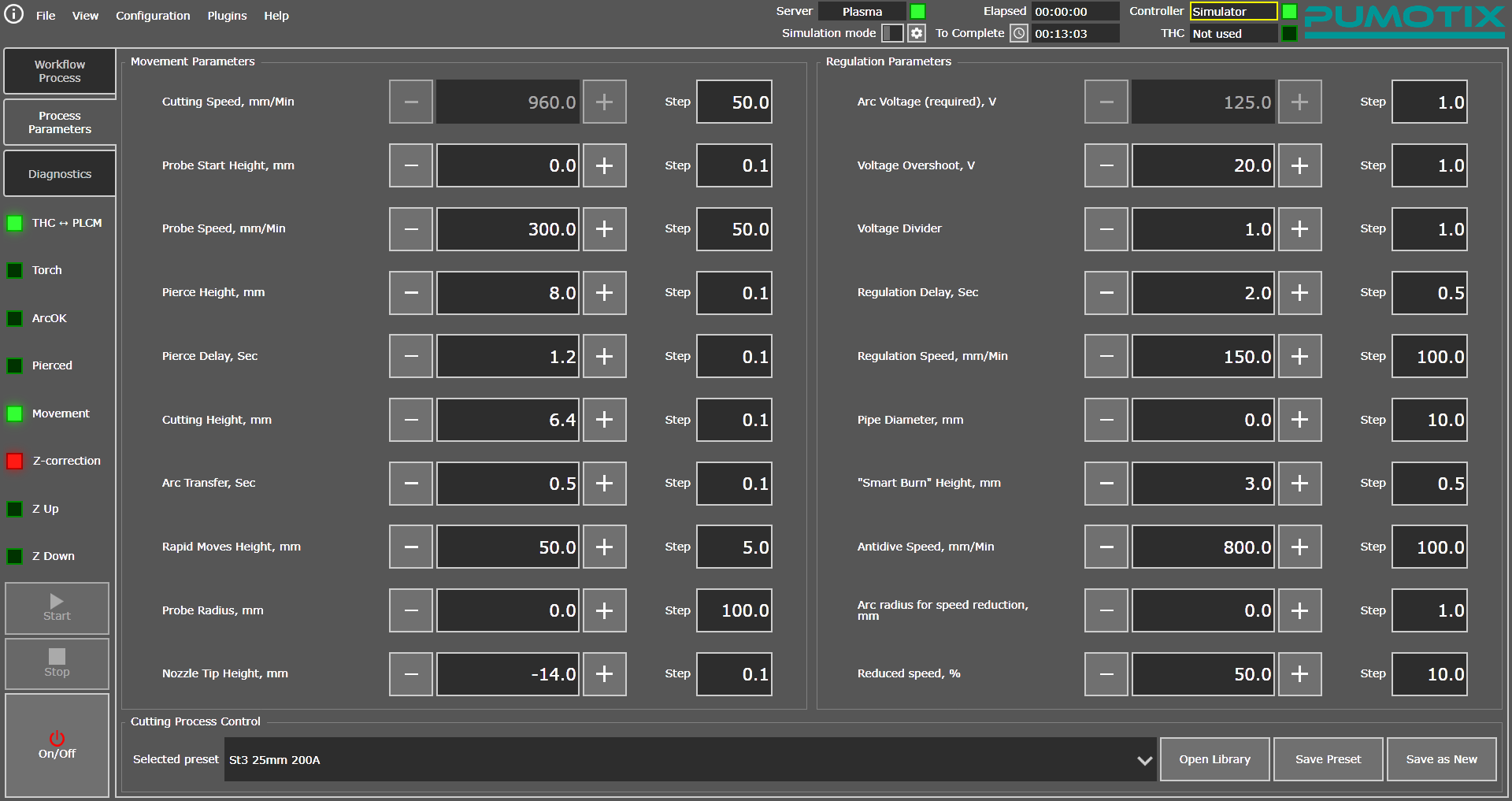Click the info icon in the top-left corner
Image resolution: width=1512 pixels, height=801 pixels.
[14, 15]
